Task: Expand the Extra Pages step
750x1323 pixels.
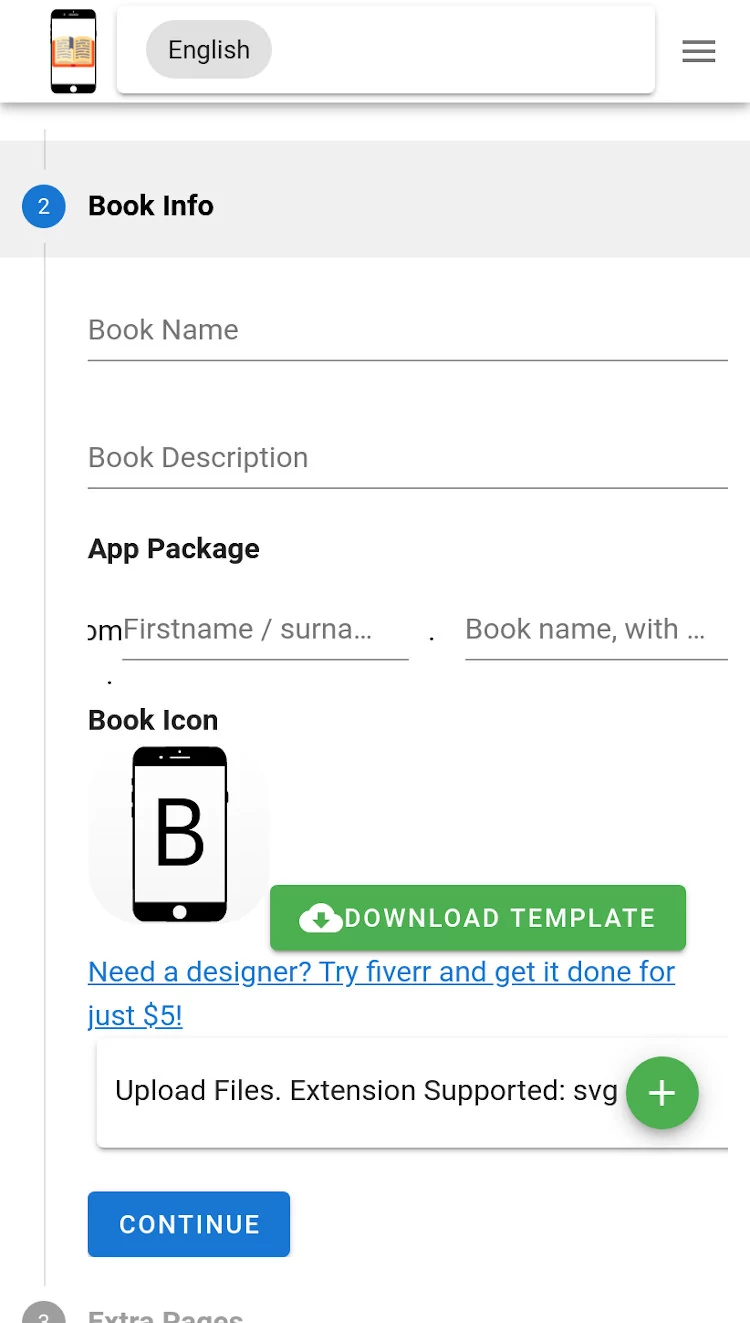Action: click(165, 1316)
